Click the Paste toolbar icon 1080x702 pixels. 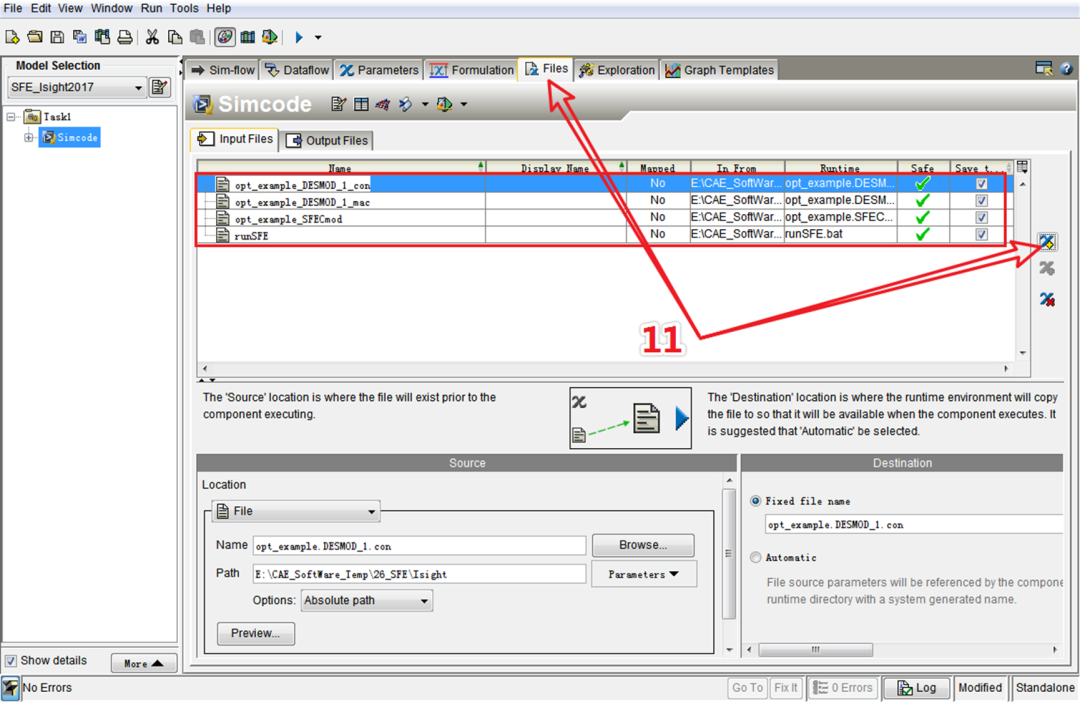point(198,37)
